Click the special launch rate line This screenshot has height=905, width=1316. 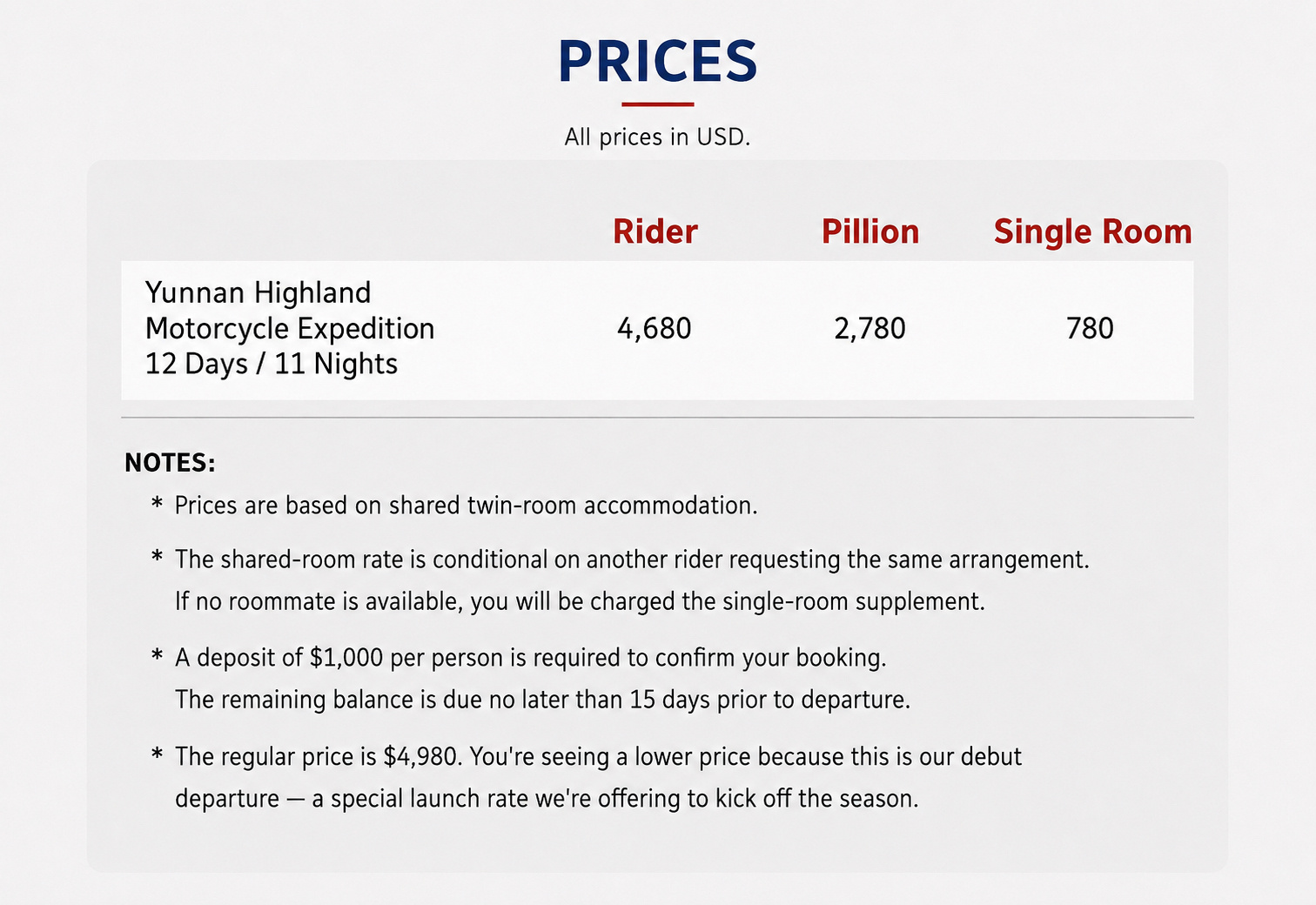tap(547, 799)
